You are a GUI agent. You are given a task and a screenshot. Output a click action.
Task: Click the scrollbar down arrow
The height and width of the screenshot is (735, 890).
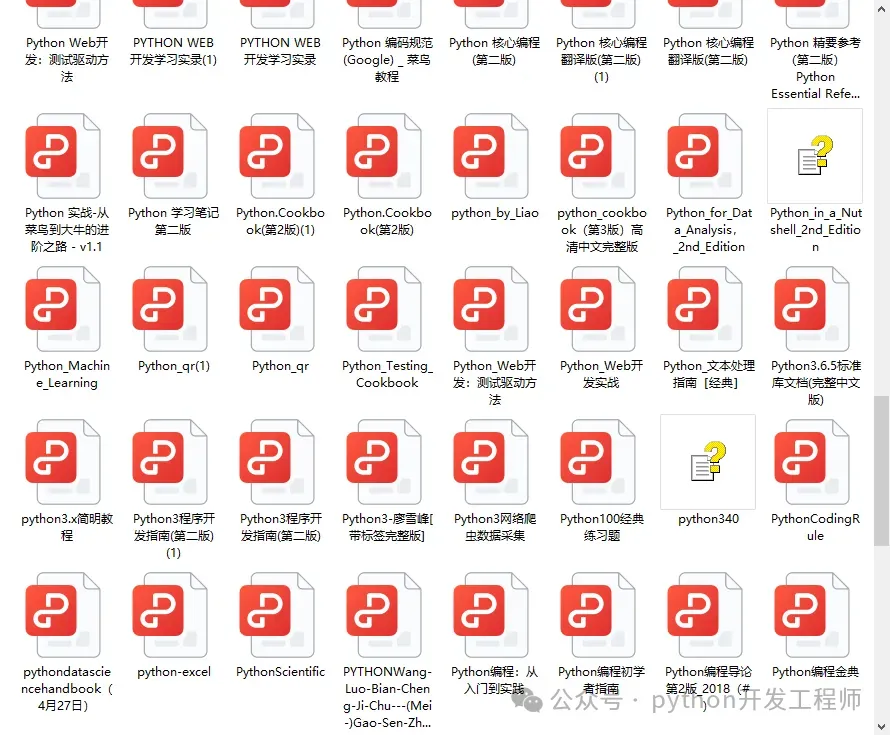881,726
